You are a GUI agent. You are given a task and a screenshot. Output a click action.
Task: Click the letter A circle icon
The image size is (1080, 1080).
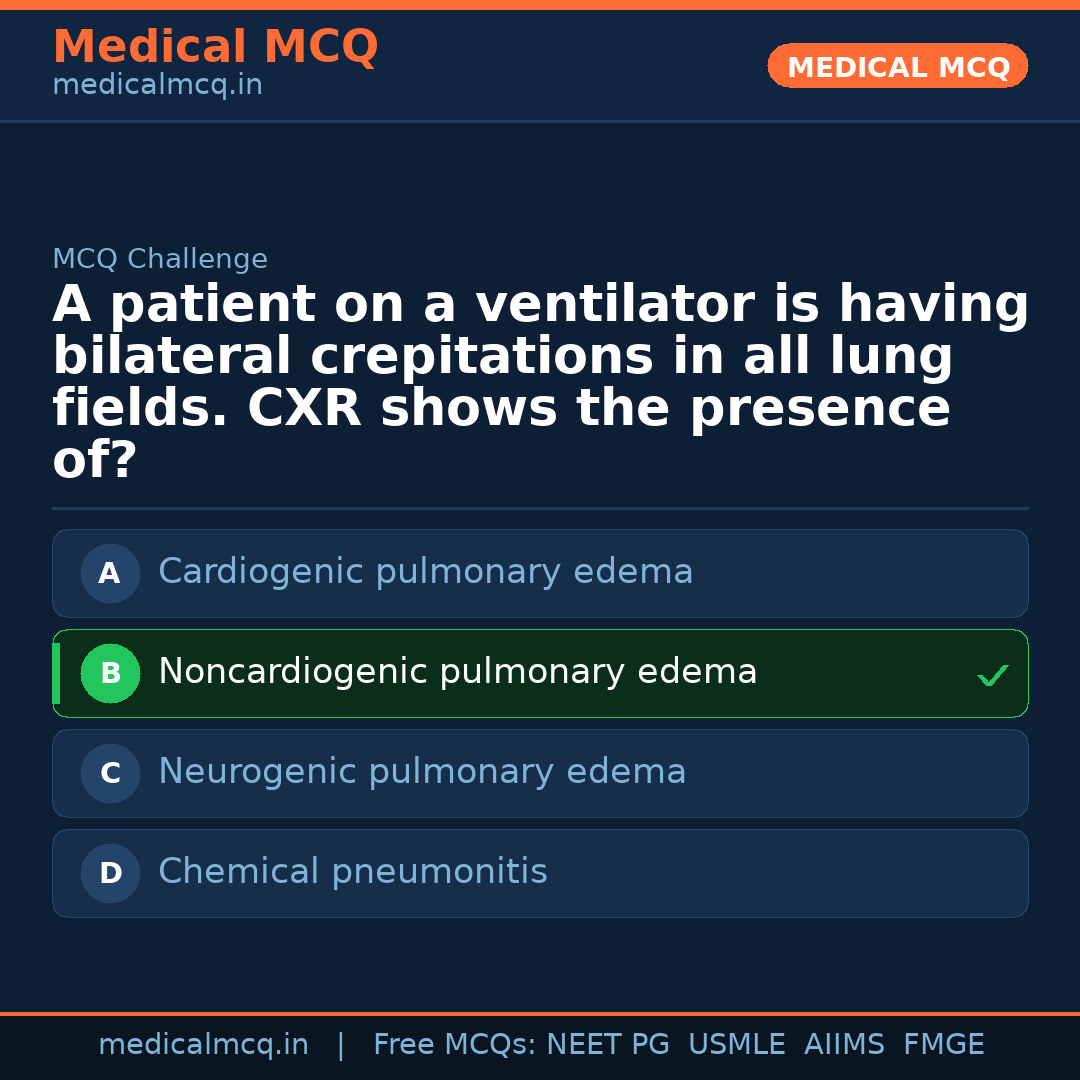(x=110, y=573)
